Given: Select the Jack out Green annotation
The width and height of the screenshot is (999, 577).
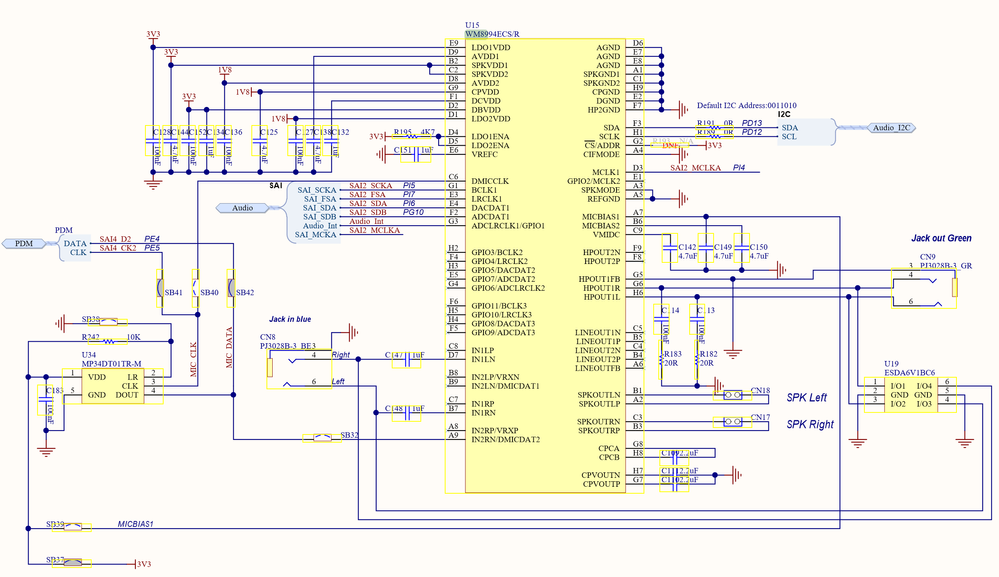Looking at the screenshot, I should 941,238.
